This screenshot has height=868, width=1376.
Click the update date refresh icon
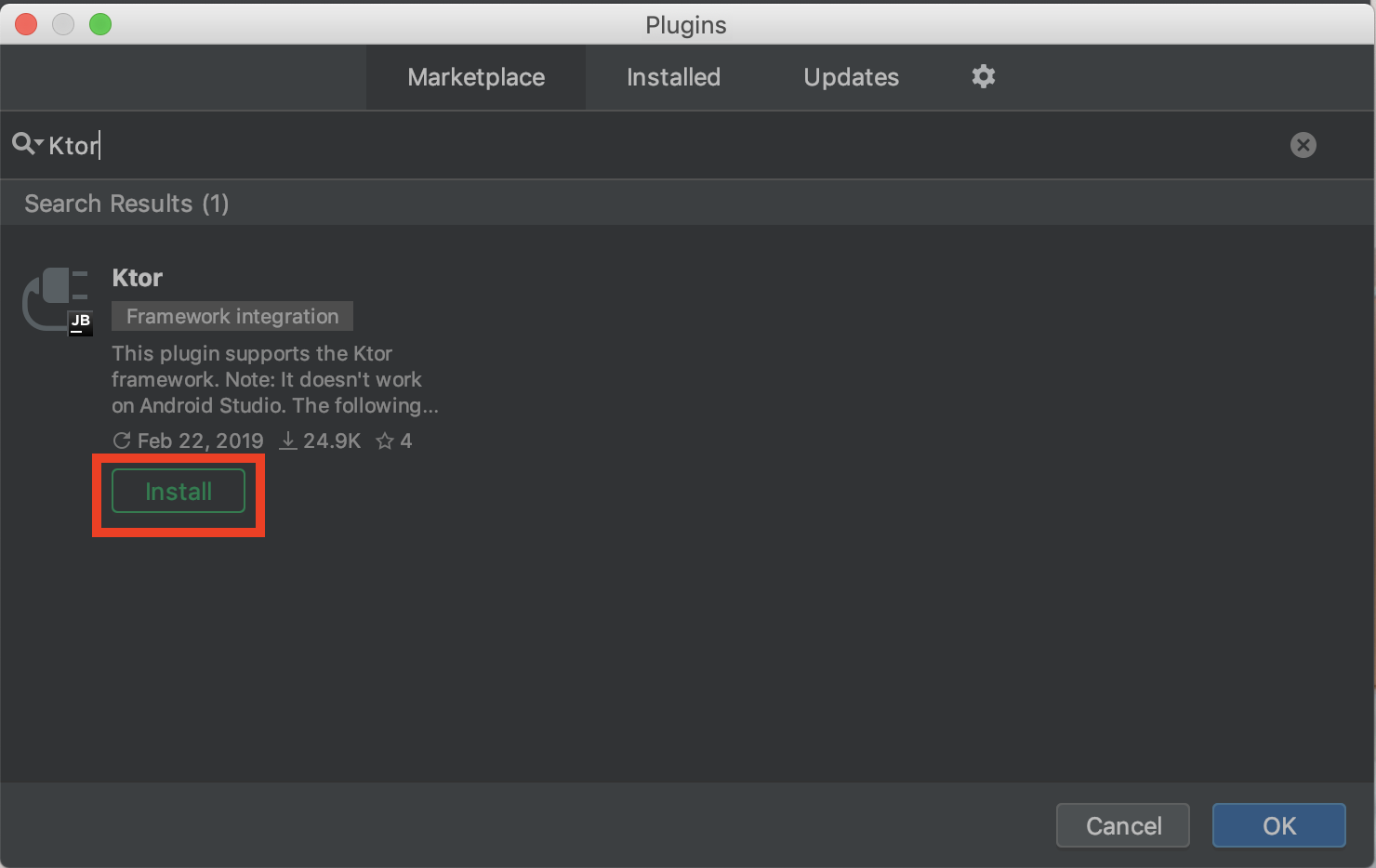tap(122, 441)
